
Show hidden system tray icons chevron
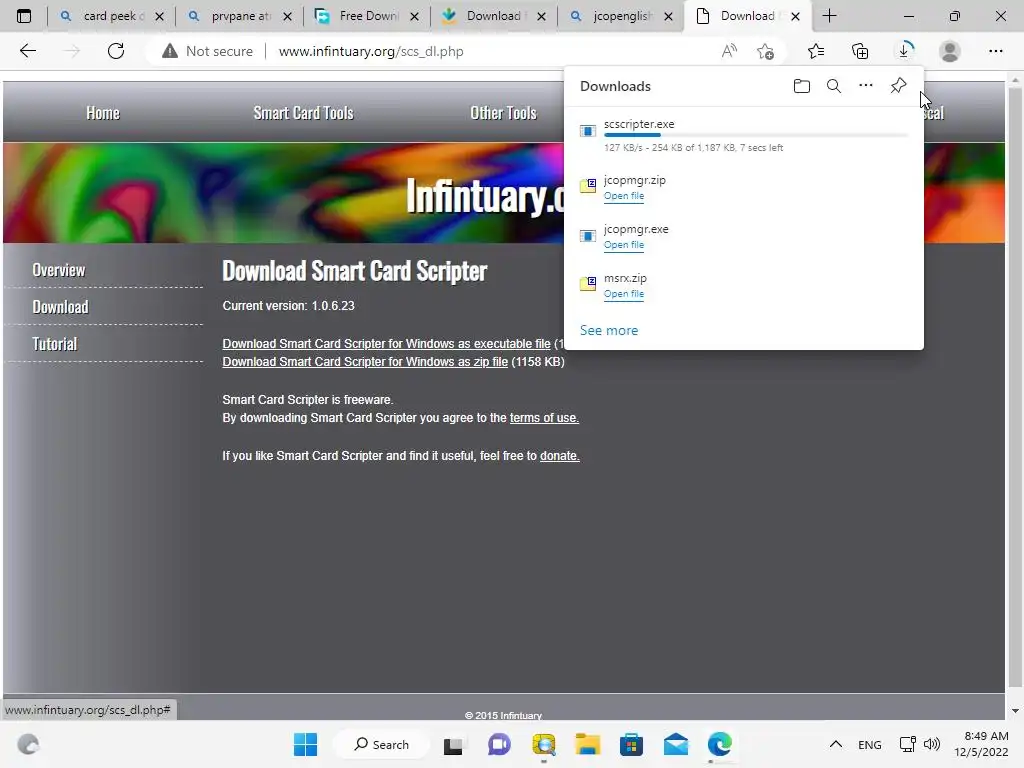pyautogui.click(x=835, y=744)
